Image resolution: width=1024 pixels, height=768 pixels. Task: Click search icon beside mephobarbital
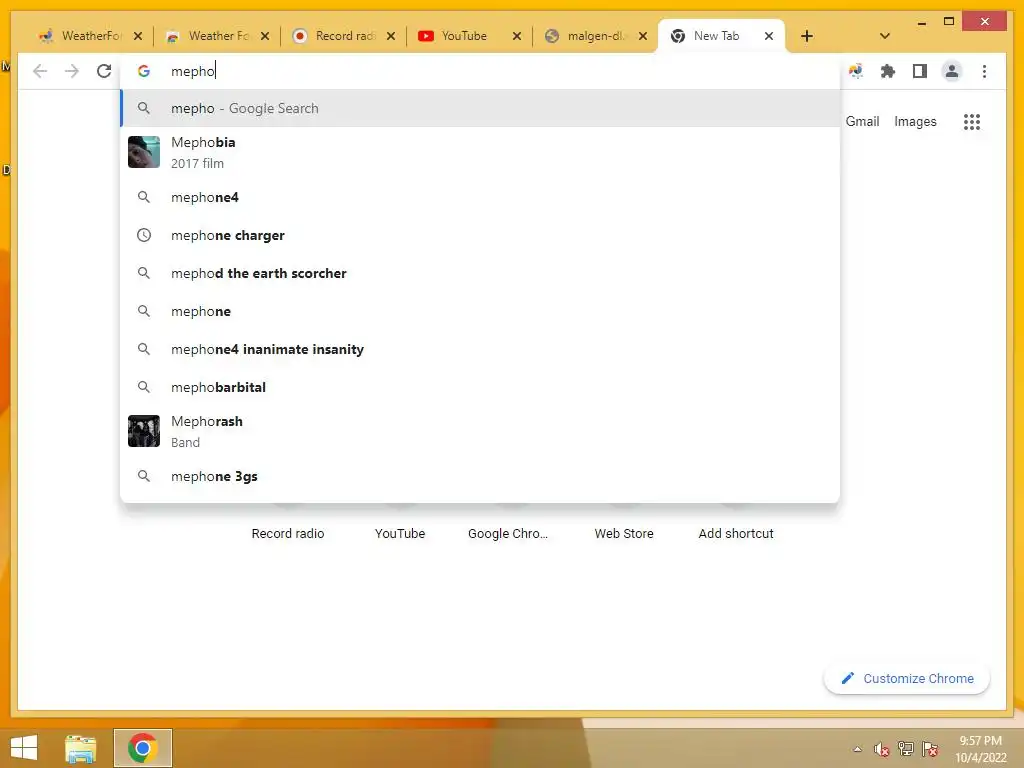pos(144,387)
